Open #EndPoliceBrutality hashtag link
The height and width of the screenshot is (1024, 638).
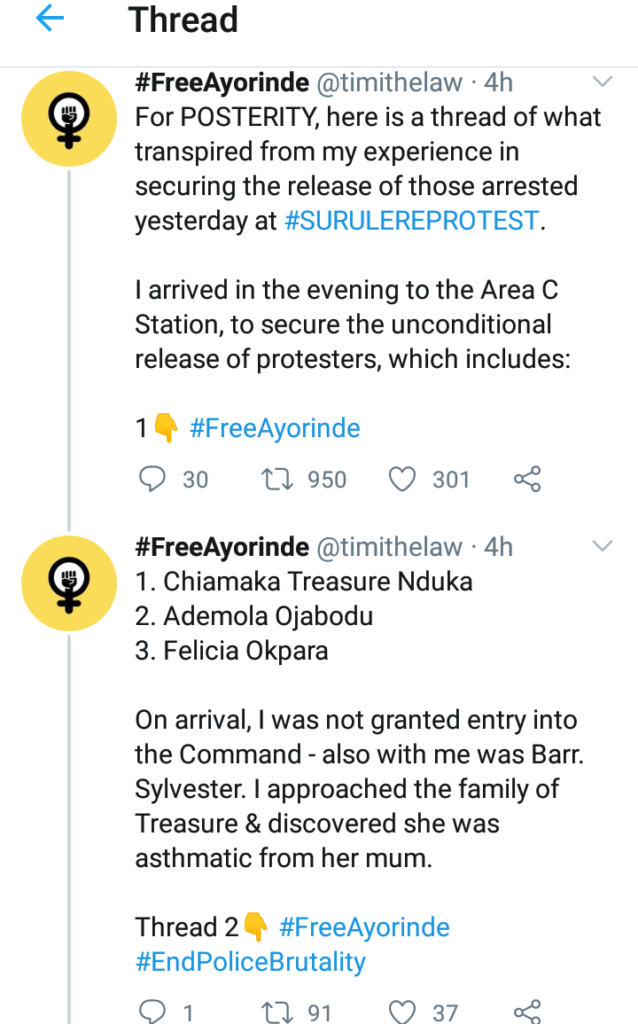click(251, 962)
